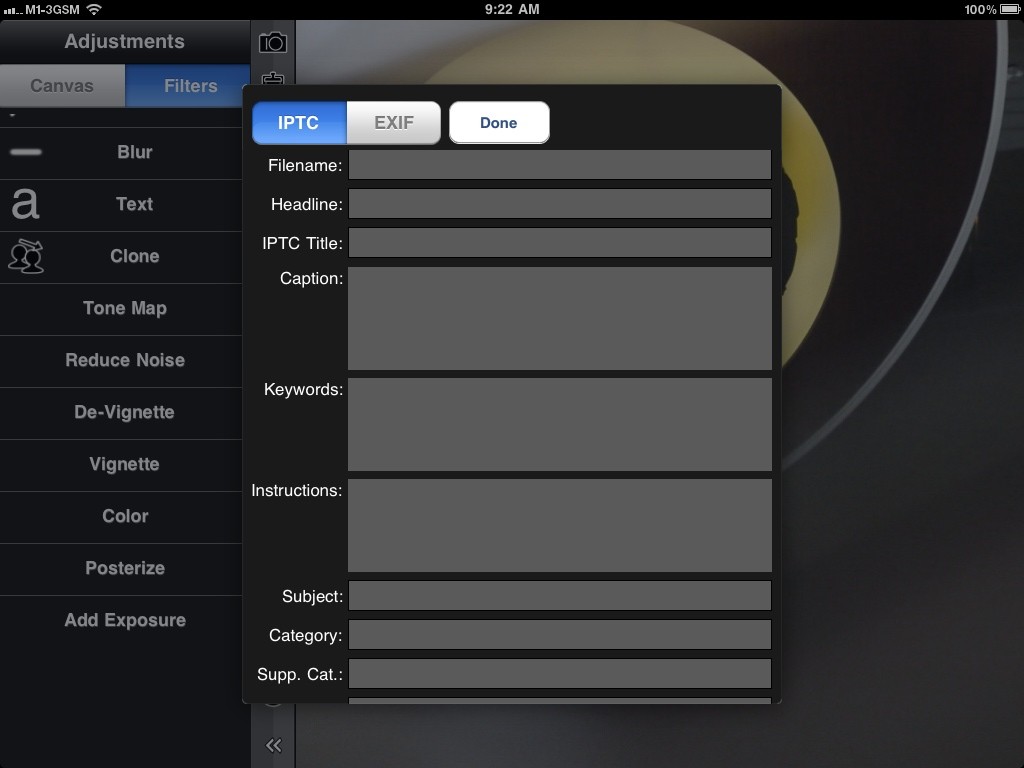This screenshot has width=1024, height=768.
Task: Tap inside the Instructions text area
Action: point(560,526)
